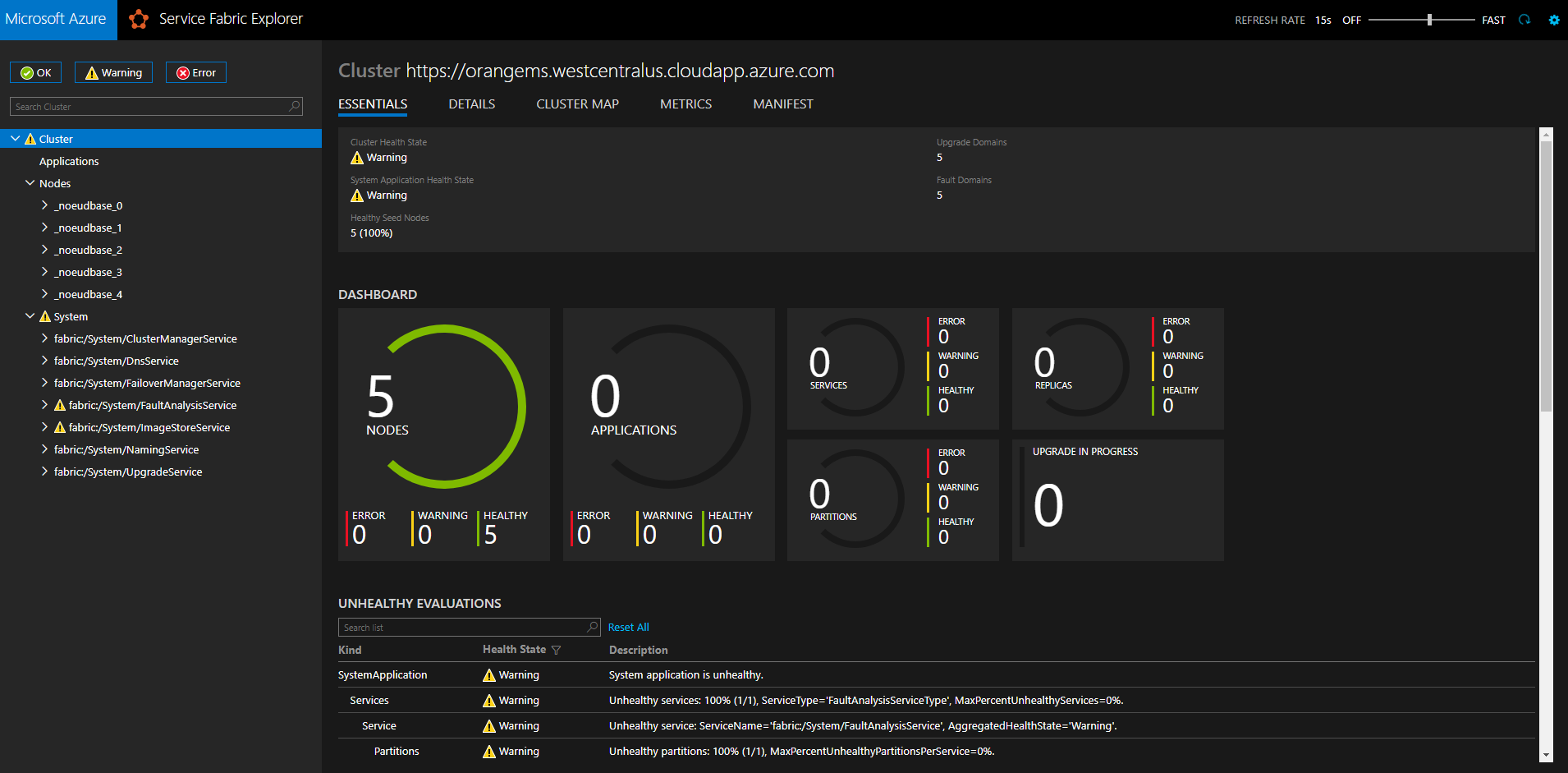1568x773 pixels.
Task: Expand node _noeudbase_0
Action: (x=44, y=205)
